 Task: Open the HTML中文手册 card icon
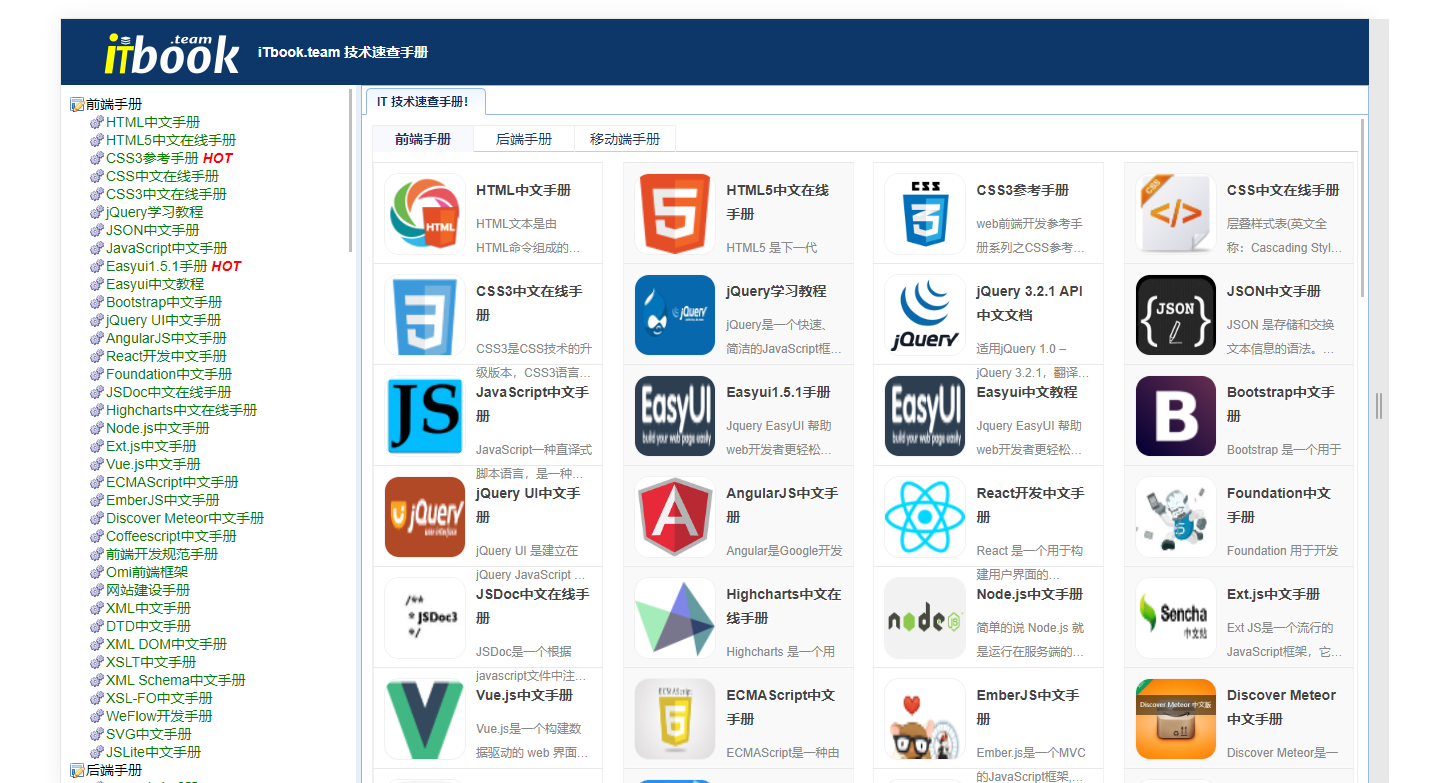(x=425, y=215)
